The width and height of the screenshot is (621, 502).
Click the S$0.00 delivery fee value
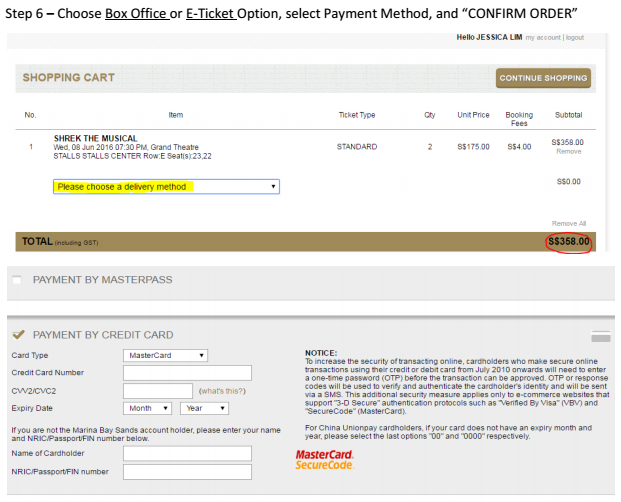[x=569, y=182]
